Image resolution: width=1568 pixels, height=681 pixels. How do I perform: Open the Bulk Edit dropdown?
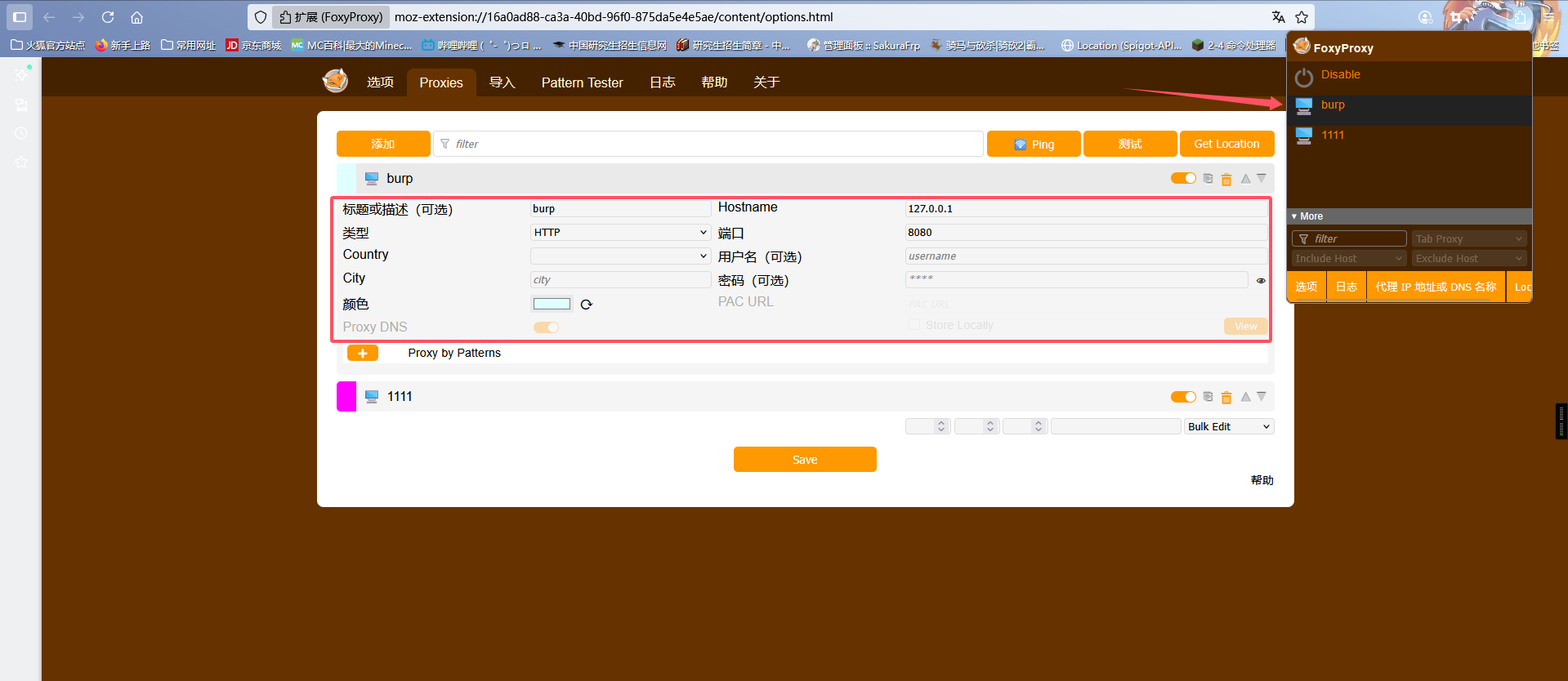pos(1228,426)
